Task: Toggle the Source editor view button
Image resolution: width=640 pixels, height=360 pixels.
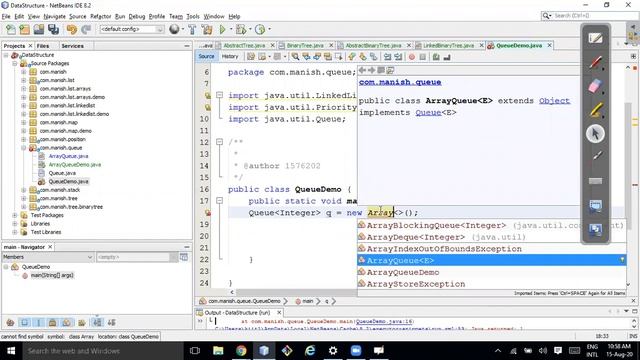Action: point(206,57)
